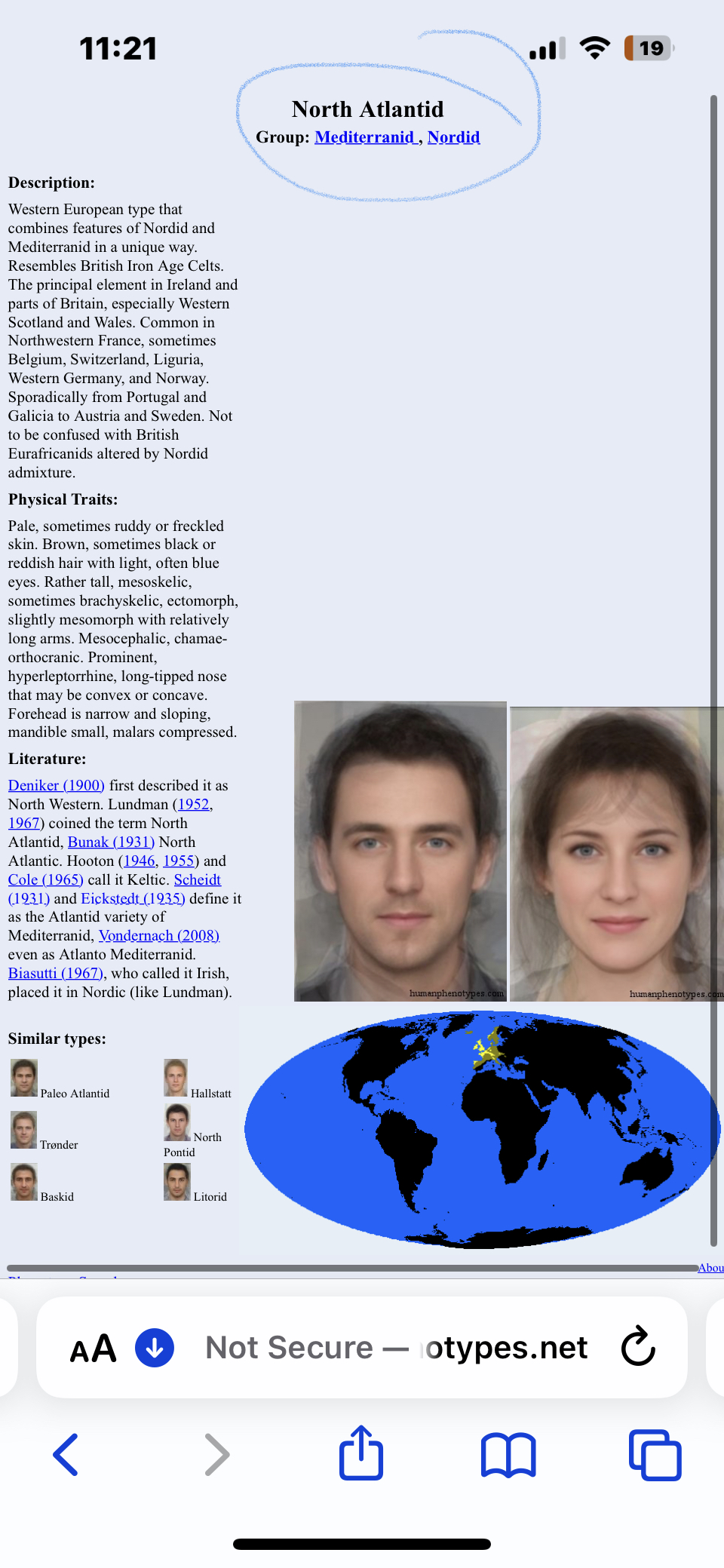Select the Paleo Atlantid similar type thumbnail
This screenshot has width=724, height=1568.
click(x=24, y=1078)
